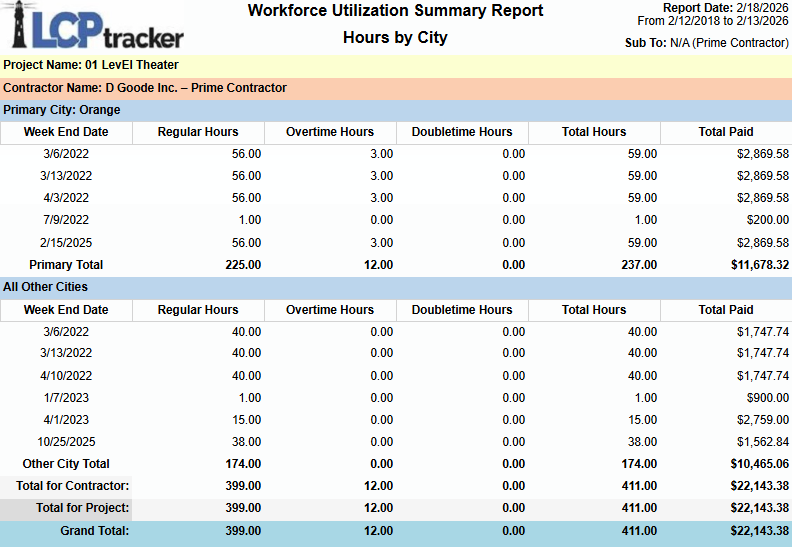Select the 7/9/2022 week end date
Screen dimensions: 792x547
[x=66, y=220]
